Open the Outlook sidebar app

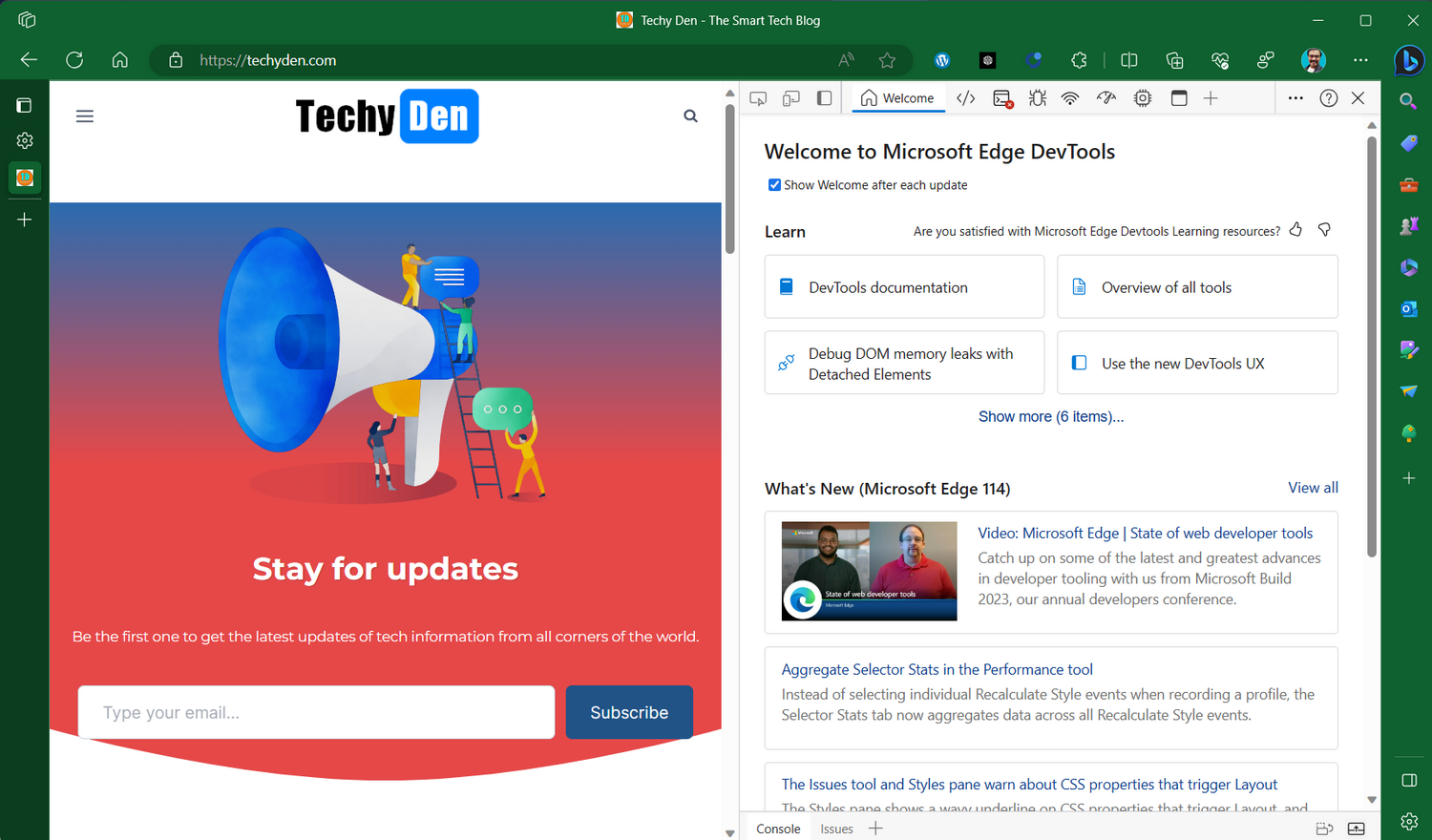pos(1408,308)
